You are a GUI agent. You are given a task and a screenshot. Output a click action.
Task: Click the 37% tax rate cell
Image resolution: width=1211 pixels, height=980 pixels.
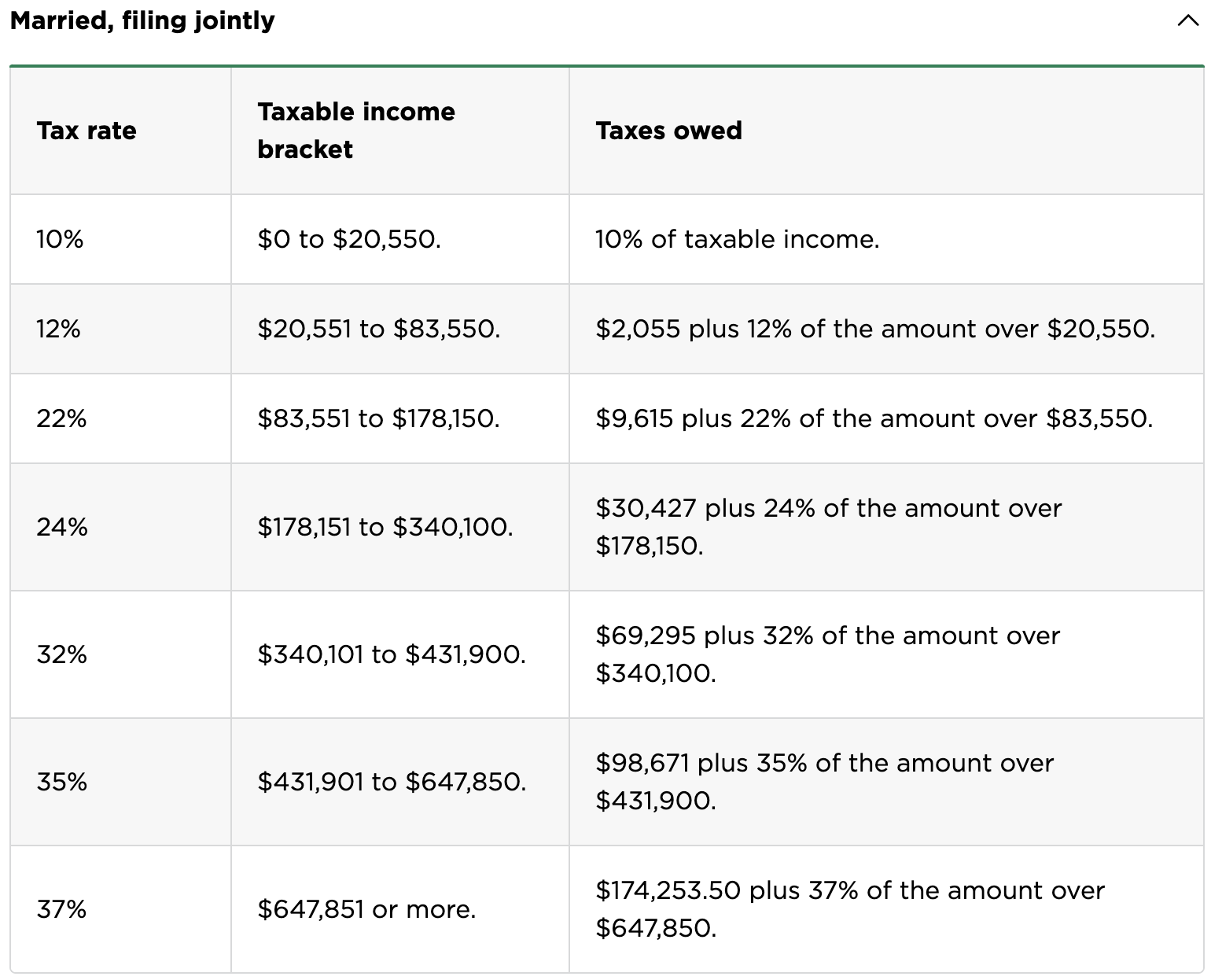61,909
